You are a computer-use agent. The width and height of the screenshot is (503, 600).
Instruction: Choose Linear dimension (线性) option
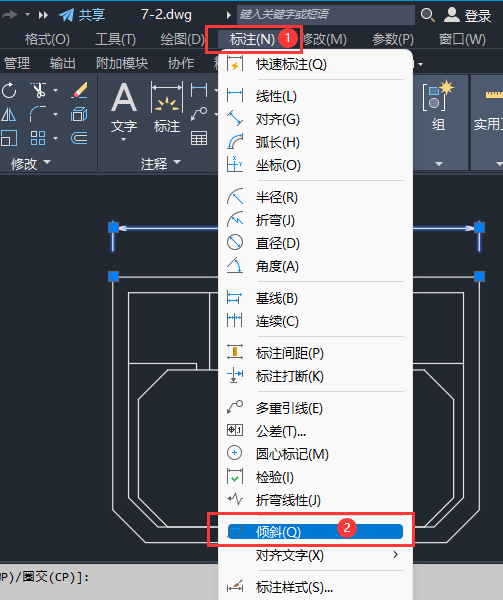click(x=315, y=96)
